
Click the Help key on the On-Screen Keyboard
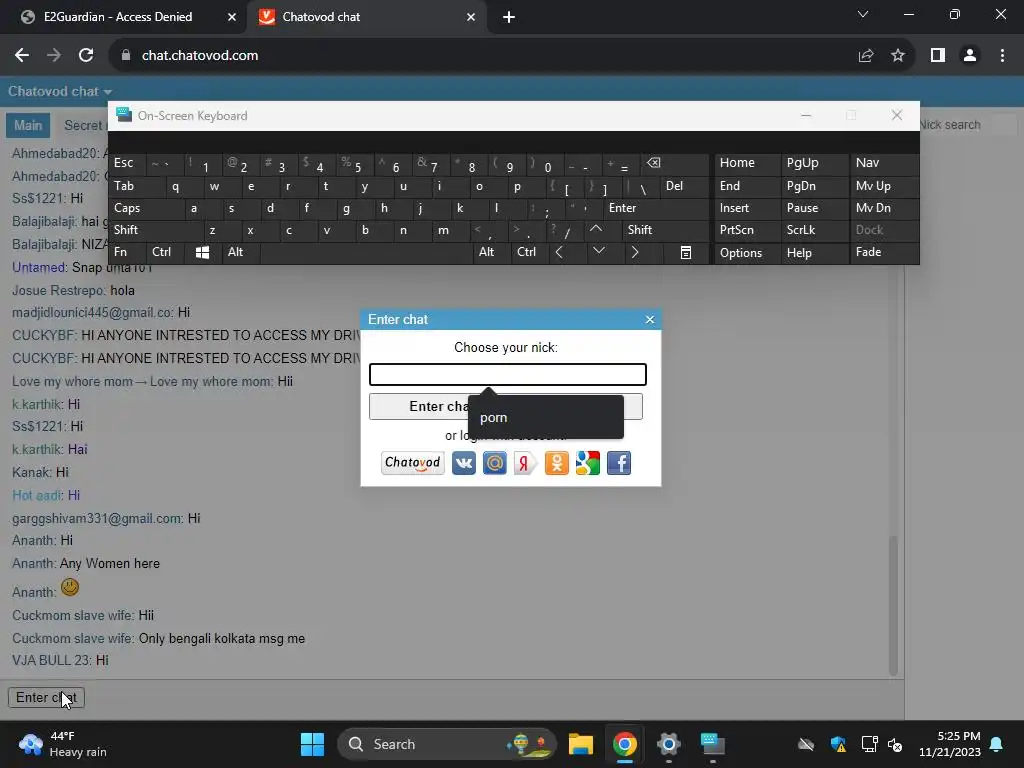coord(814,253)
